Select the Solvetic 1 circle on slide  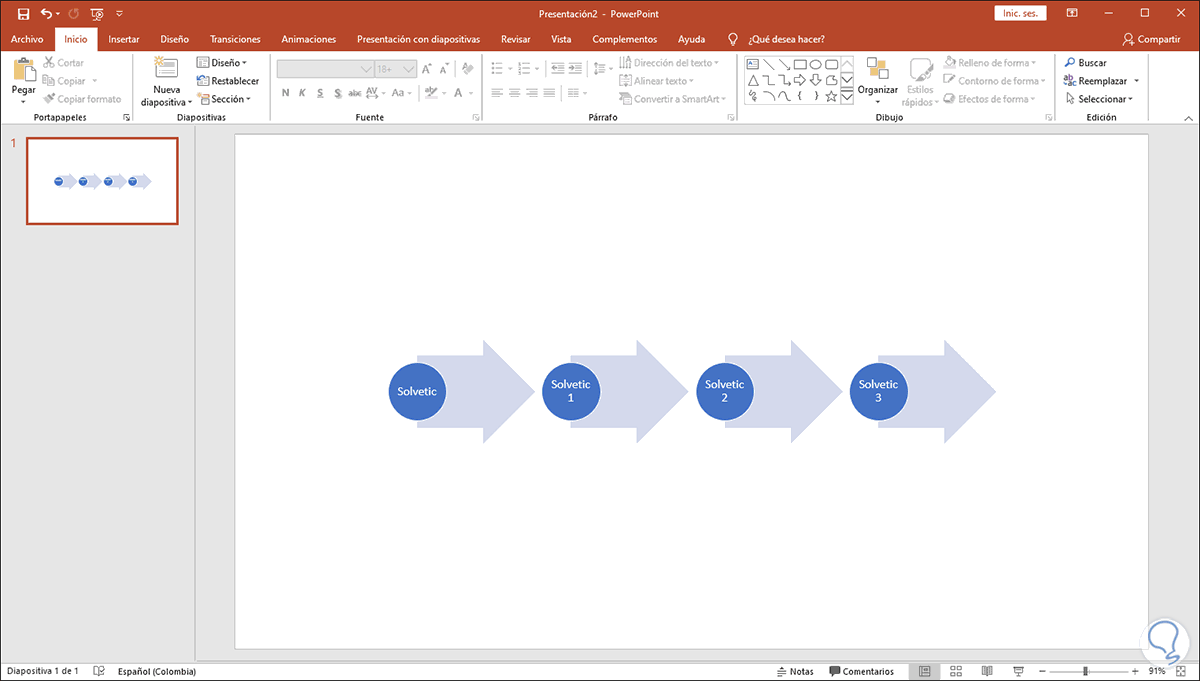click(x=571, y=391)
